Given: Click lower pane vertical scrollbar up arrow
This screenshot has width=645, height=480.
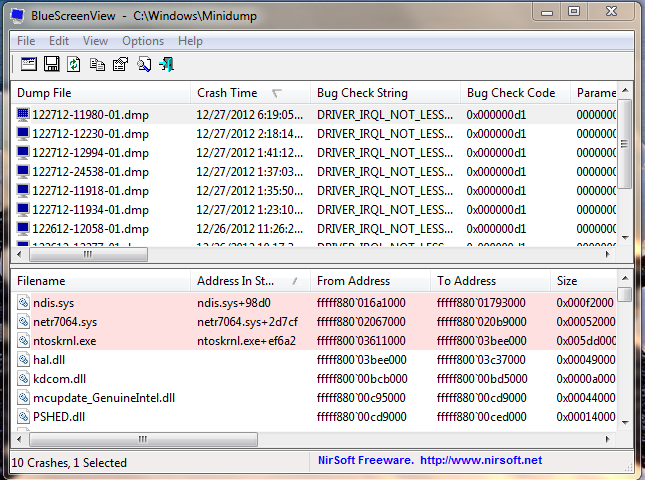Looking at the screenshot, I should pyautogui.click(x=625, y=278).
